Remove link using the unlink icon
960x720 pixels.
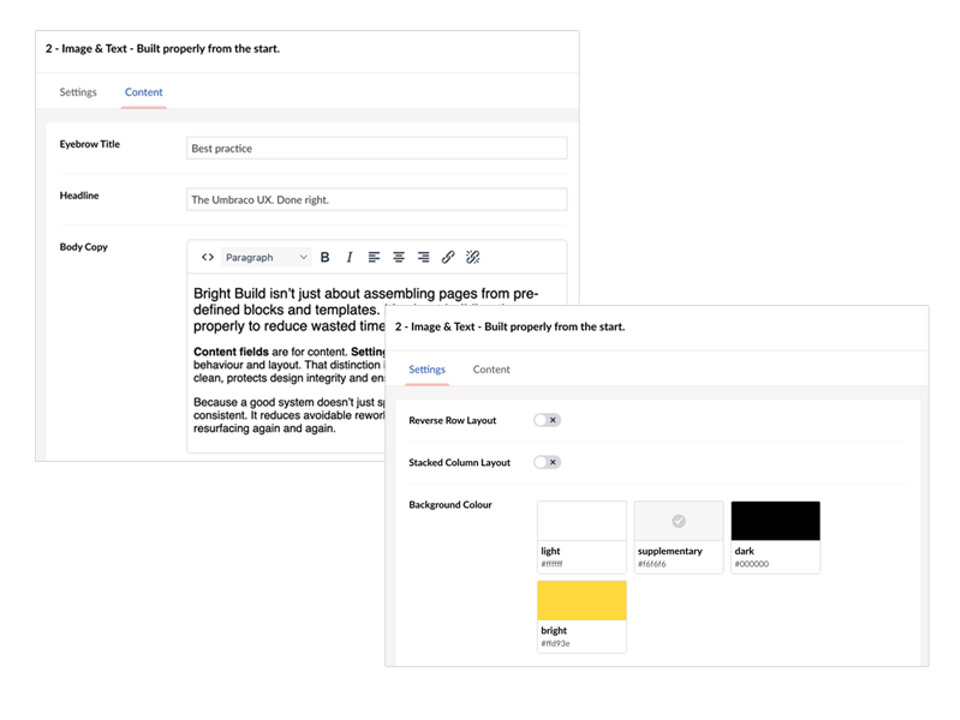473,257
